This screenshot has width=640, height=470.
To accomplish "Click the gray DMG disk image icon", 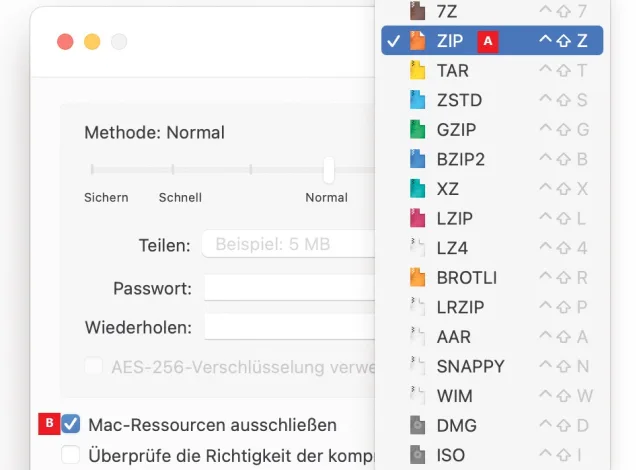I will (418, 425).
